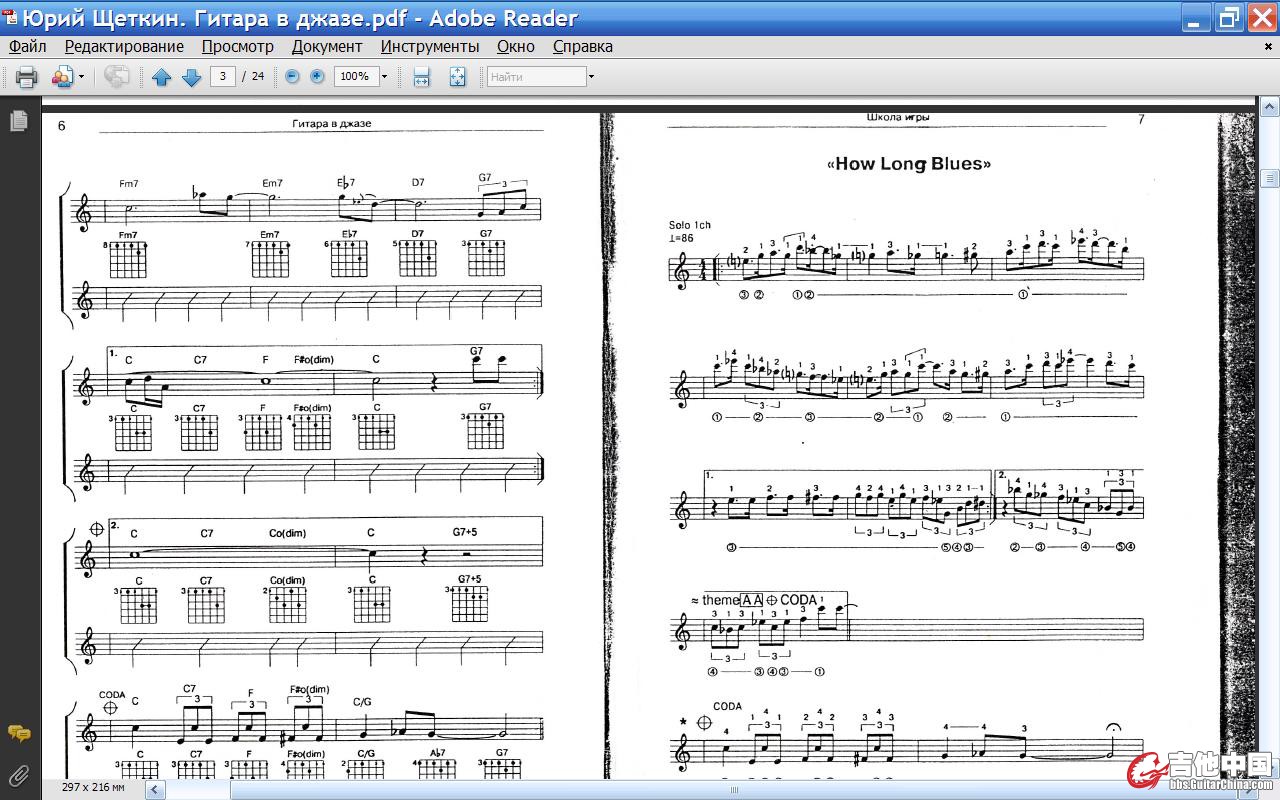This screenshot has width=1280, height=800.
Task: Open the Документ menu
Action: pyautogui.click(x=327, y=46)
